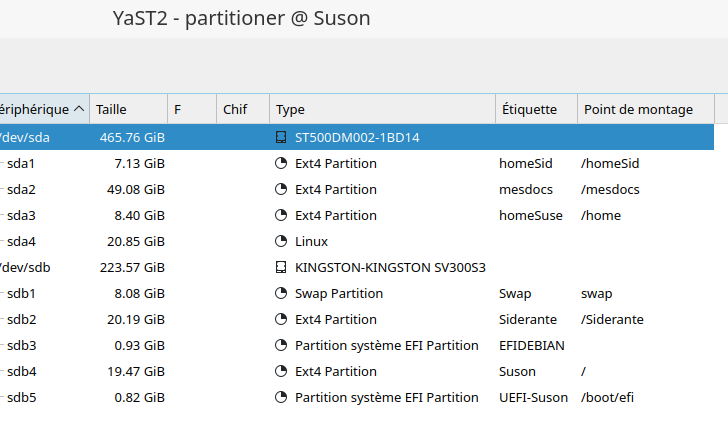Click the Chif column header

[x=235, y=109]
